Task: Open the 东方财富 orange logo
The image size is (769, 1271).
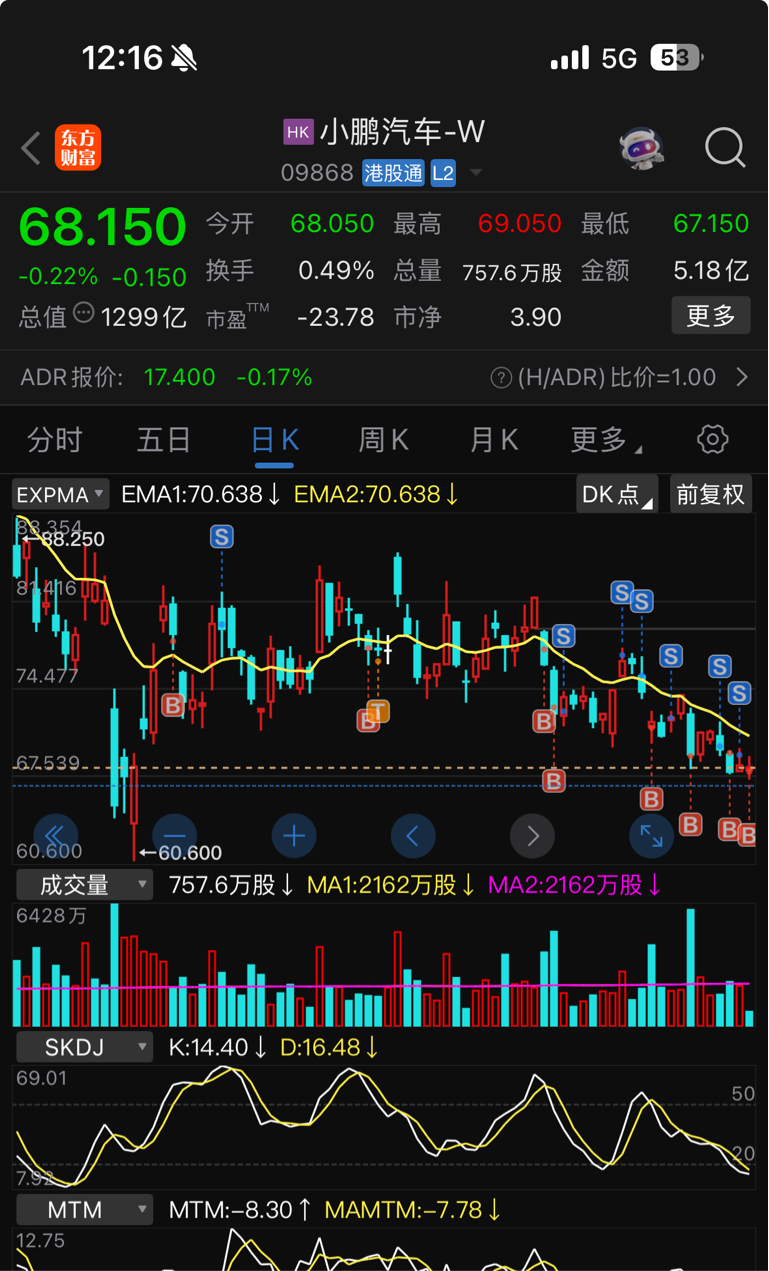Action: tap(78, 148)
